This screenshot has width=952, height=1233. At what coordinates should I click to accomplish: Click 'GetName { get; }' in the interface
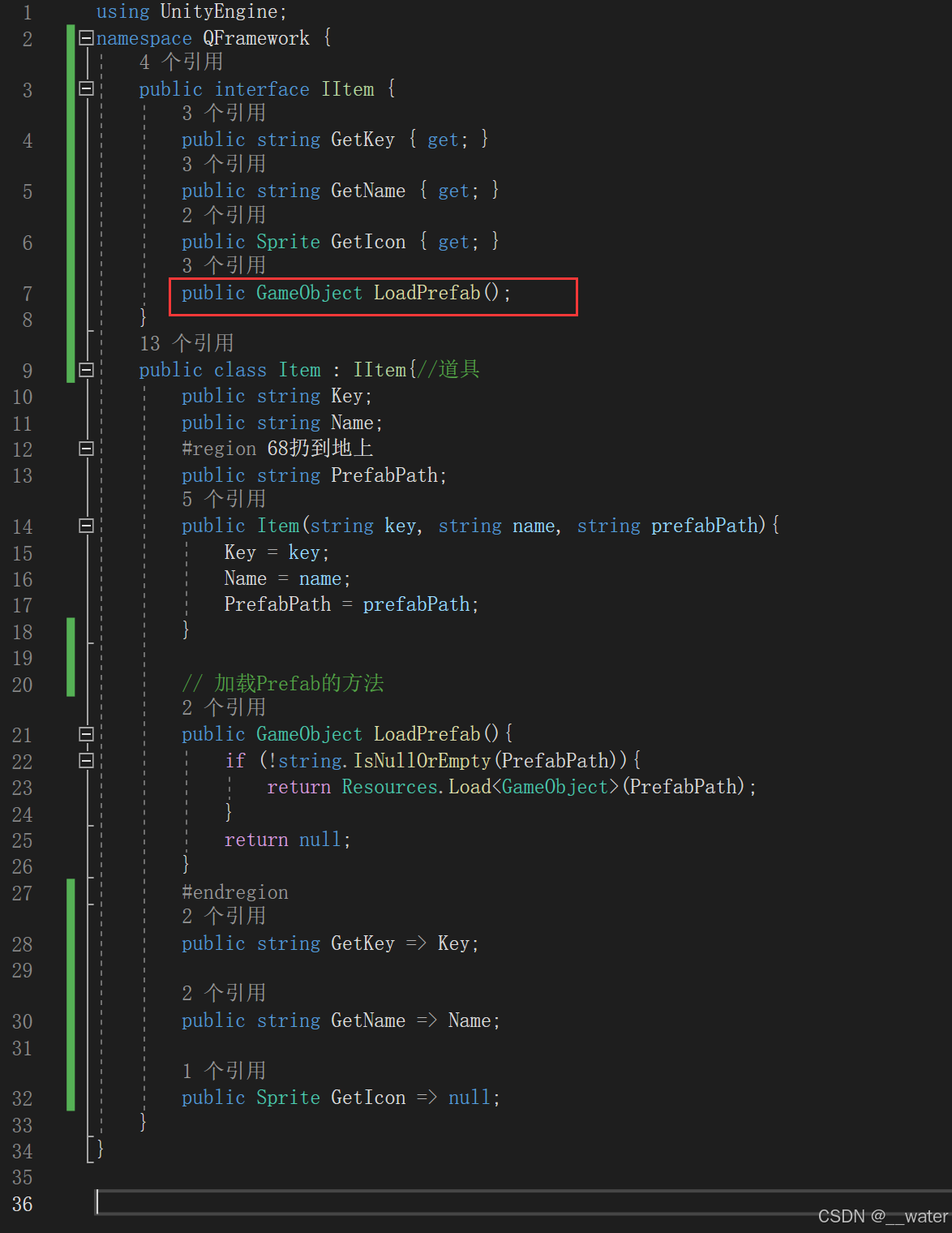pyautogui.click(x=415, y=191)
